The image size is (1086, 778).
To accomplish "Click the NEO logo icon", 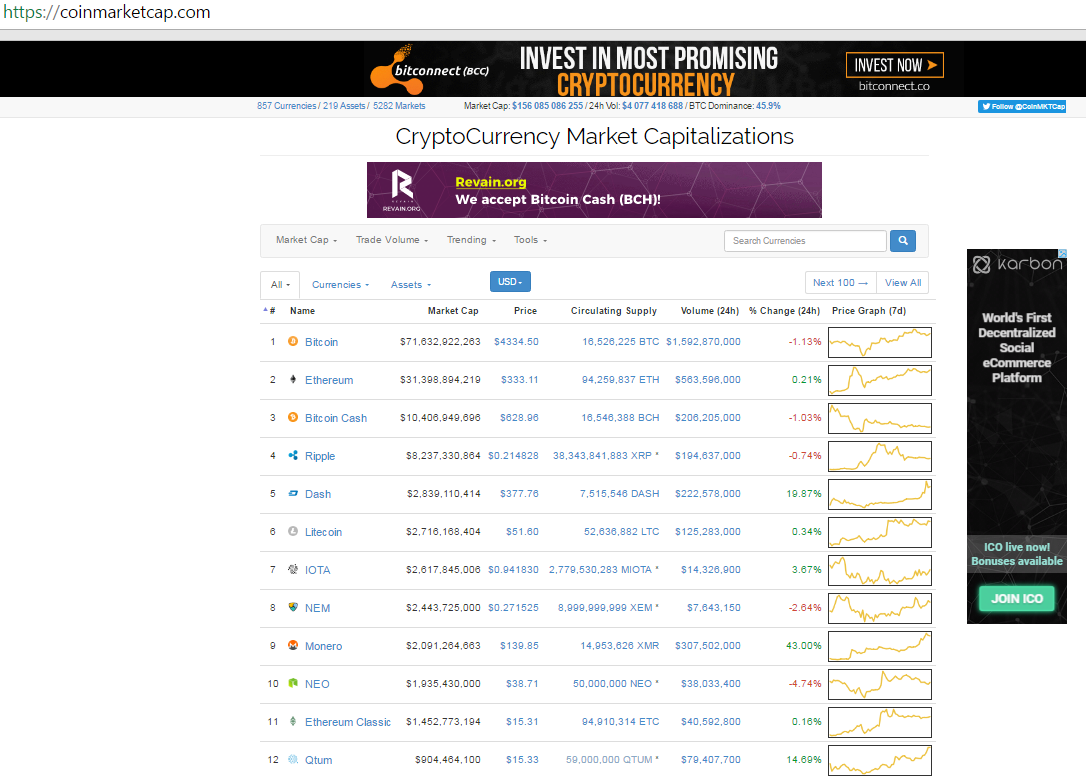I will pos(293,684).
